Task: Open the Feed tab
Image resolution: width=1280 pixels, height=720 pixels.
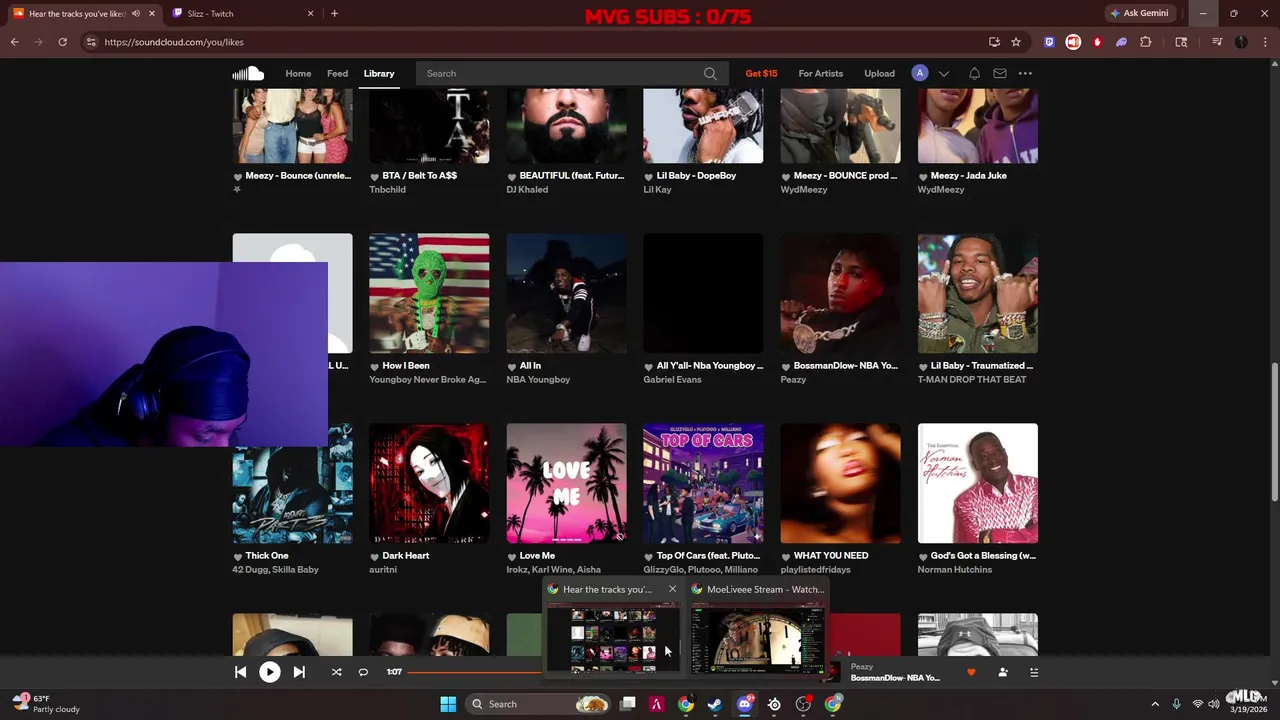Action: (x=337, y=73)
